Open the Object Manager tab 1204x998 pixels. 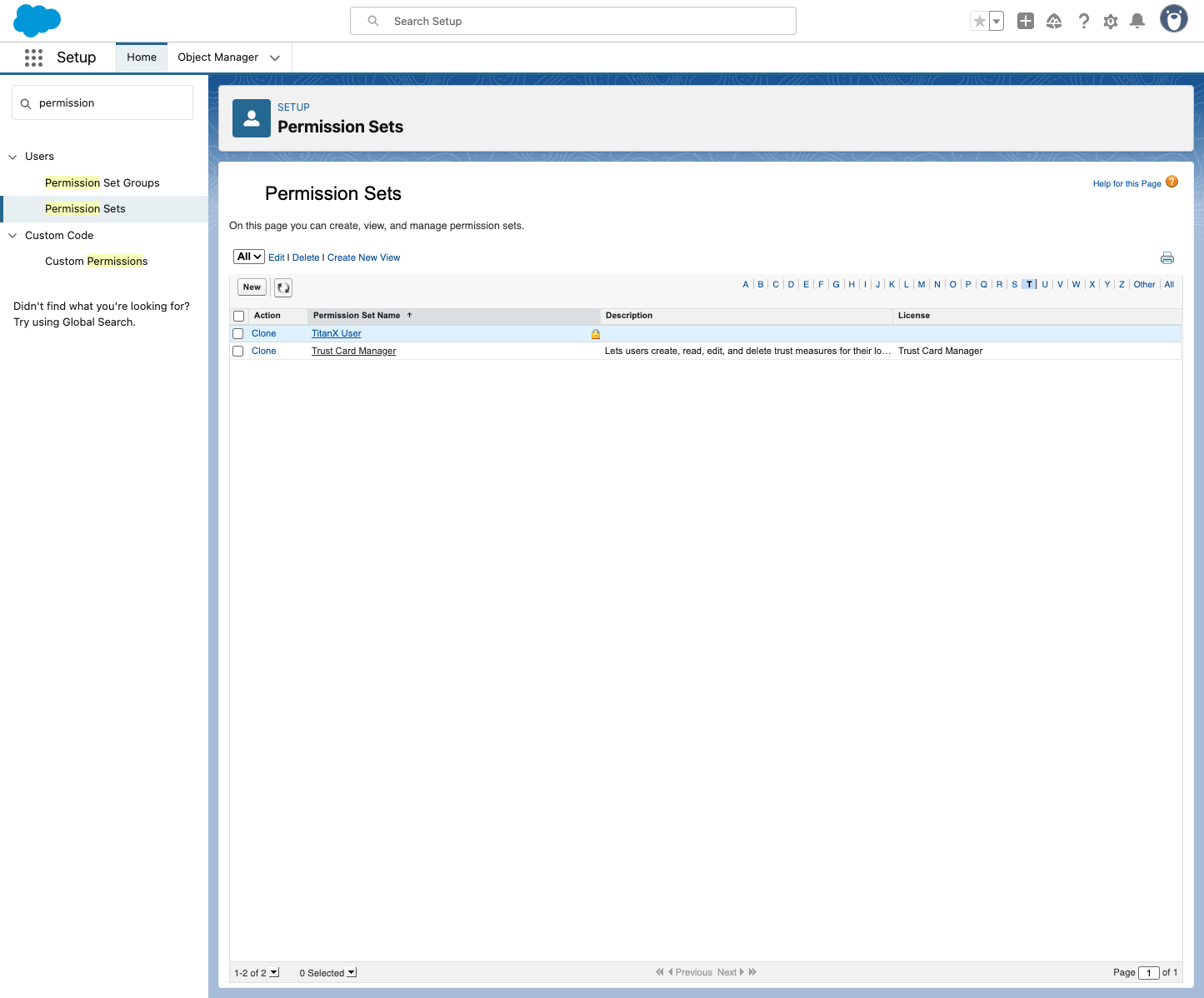(218, 57)
